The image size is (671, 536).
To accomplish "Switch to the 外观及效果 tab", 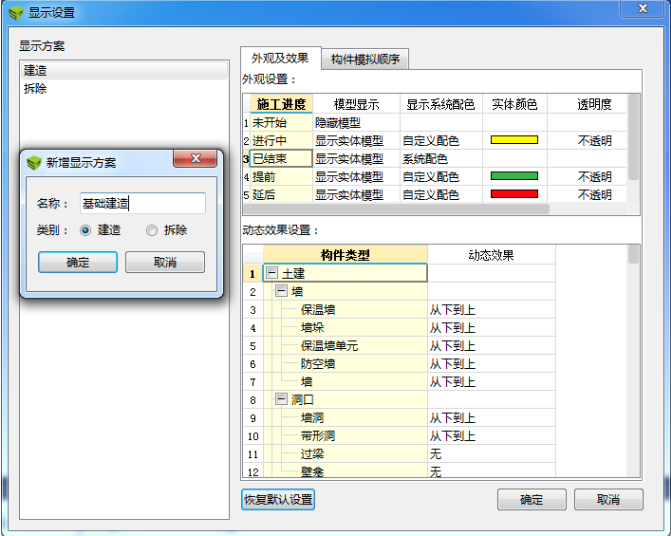I will (280, 58).
